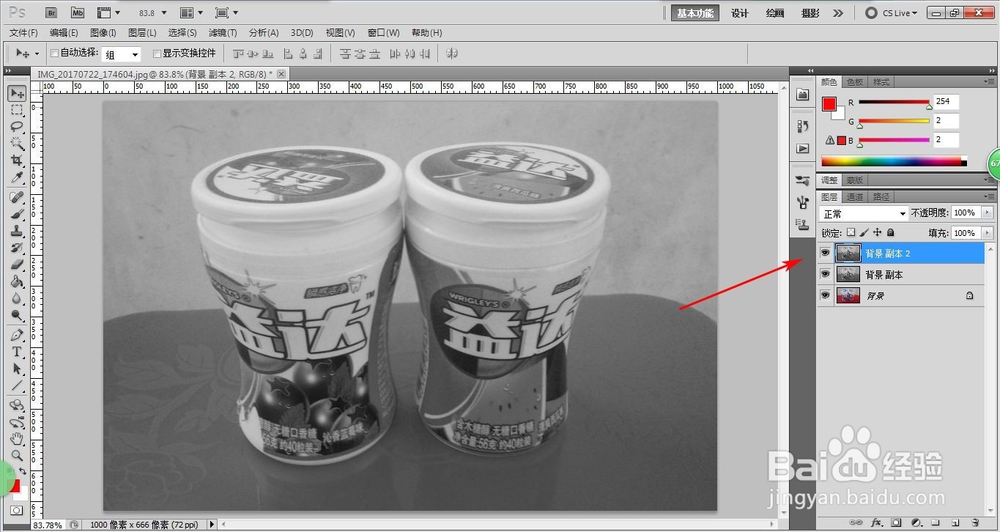Viewport: 1000px width, 532px height.
Task: Delete layer using trash icon
Action: click(975, 522)
